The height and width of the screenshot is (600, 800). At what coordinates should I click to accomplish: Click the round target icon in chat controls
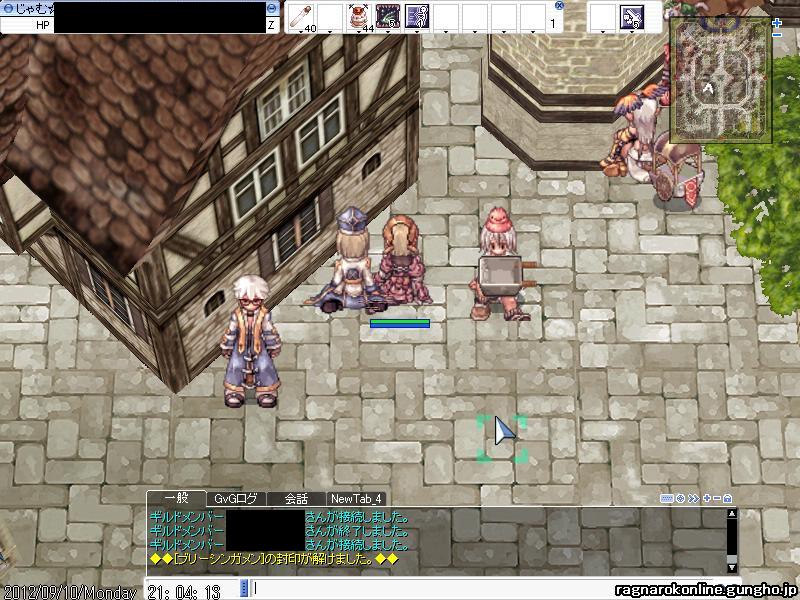680,498
